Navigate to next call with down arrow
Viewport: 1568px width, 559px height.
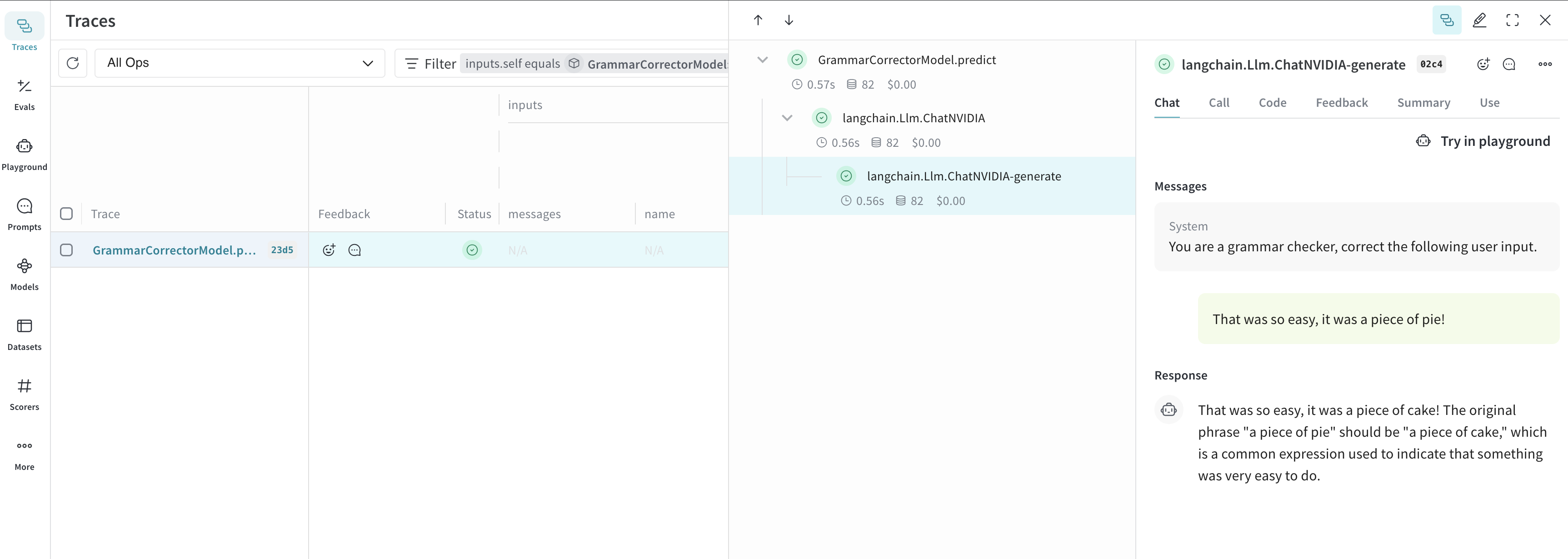point(789,20)
